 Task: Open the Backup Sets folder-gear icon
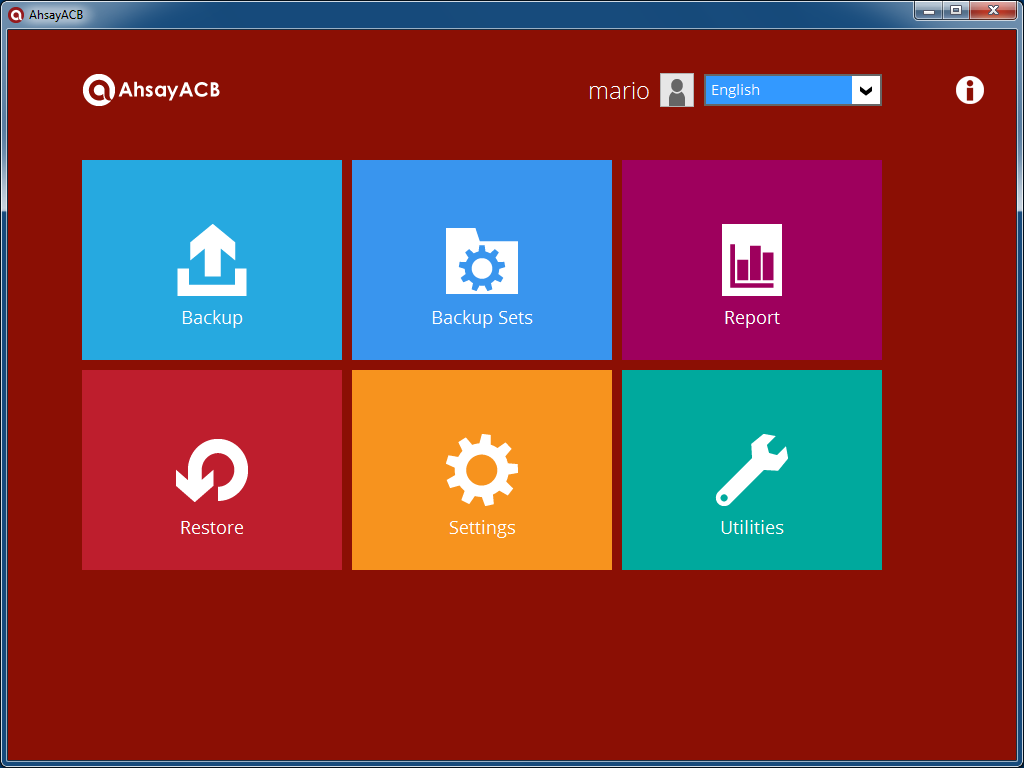[x=482, y=261]
